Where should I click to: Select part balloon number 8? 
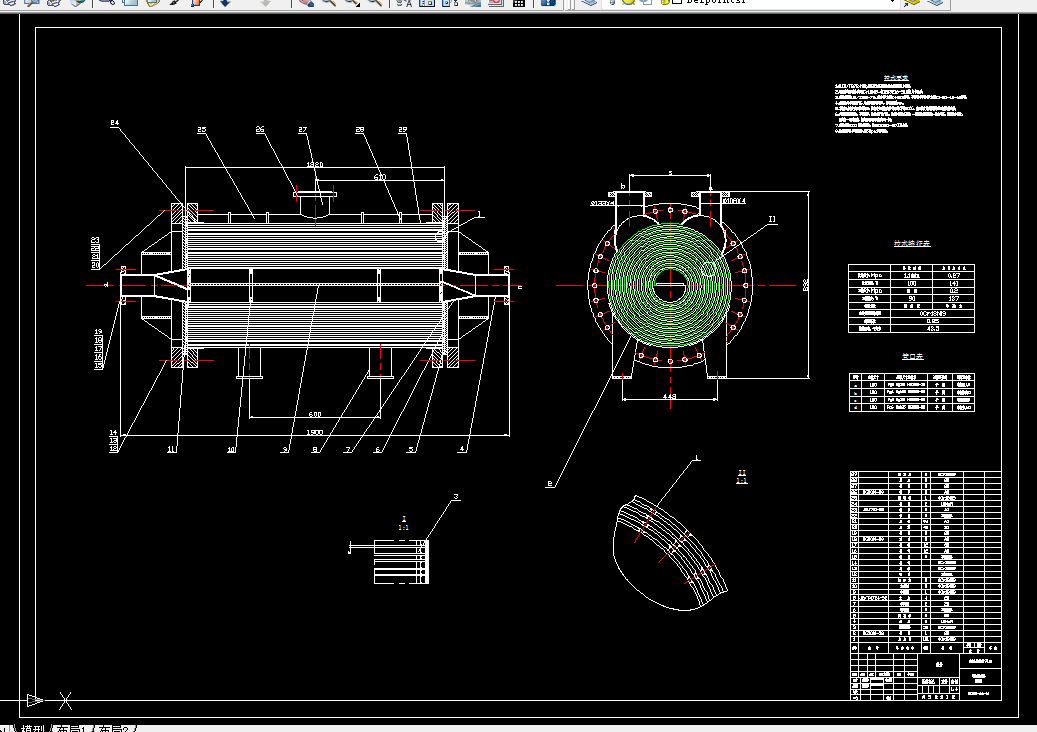point(315,450)
